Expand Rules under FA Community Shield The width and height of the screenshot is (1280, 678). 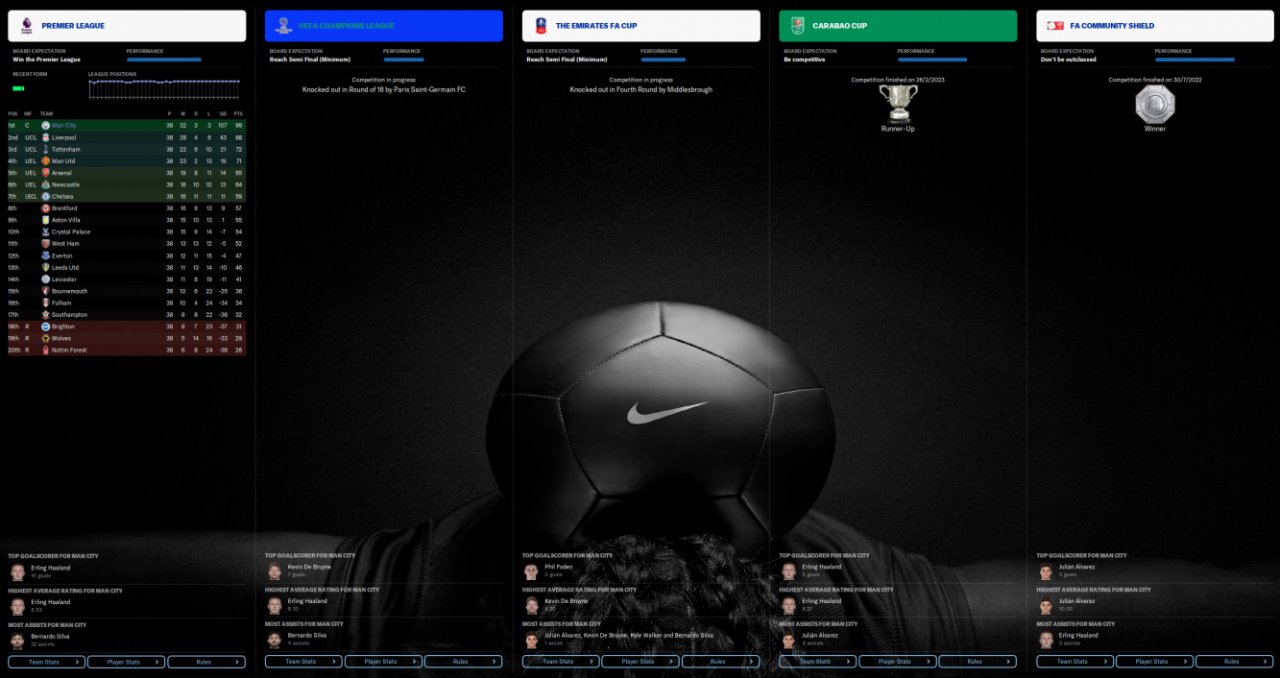point(1234,661)
